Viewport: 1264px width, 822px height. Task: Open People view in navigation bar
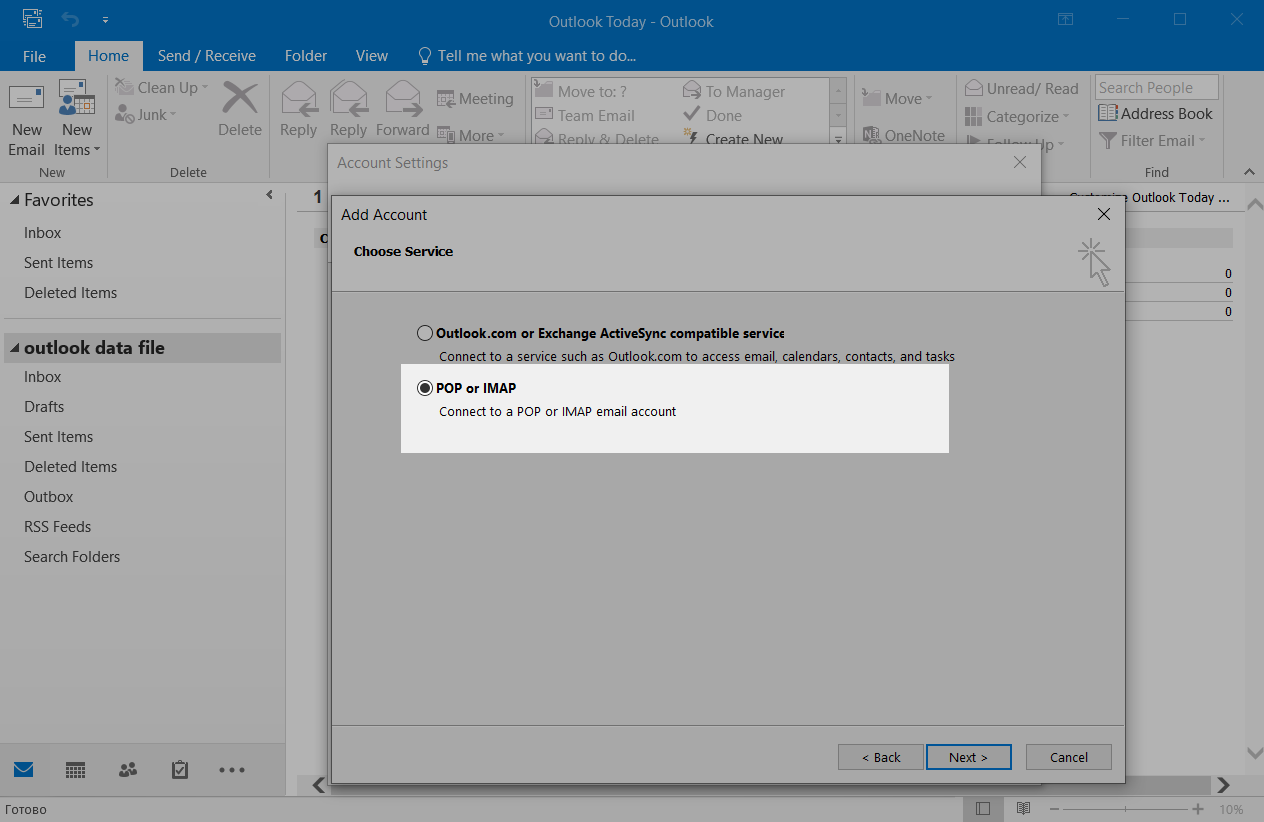click(x=128, y=770)
